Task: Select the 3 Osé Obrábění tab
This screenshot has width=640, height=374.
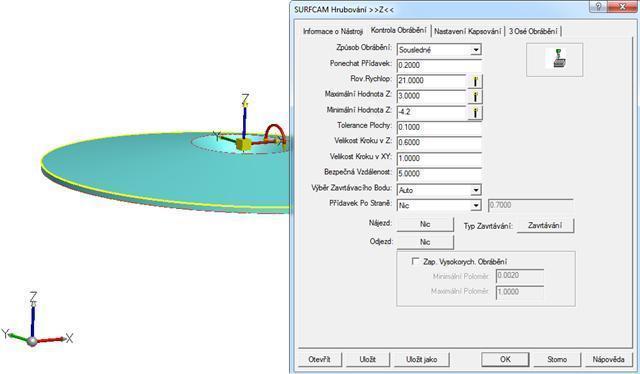Action: point(533,31)
